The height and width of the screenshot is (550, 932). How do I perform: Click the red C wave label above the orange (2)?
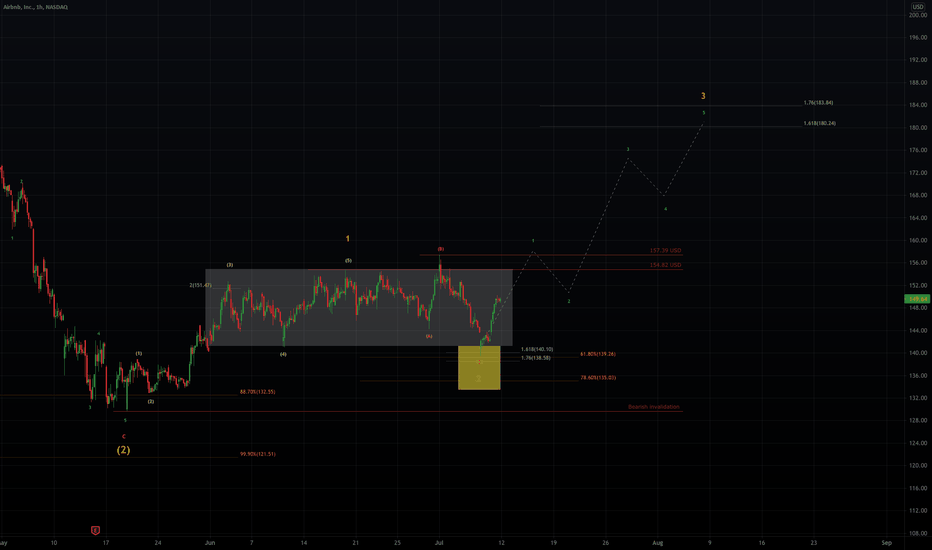tap(124, 436)
